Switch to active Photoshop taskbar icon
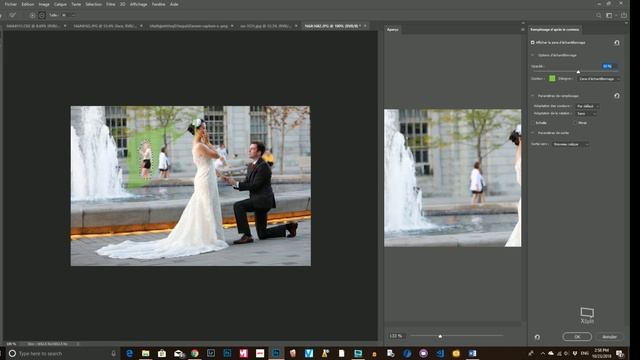The image size is (640, 360). coord(276,353)
